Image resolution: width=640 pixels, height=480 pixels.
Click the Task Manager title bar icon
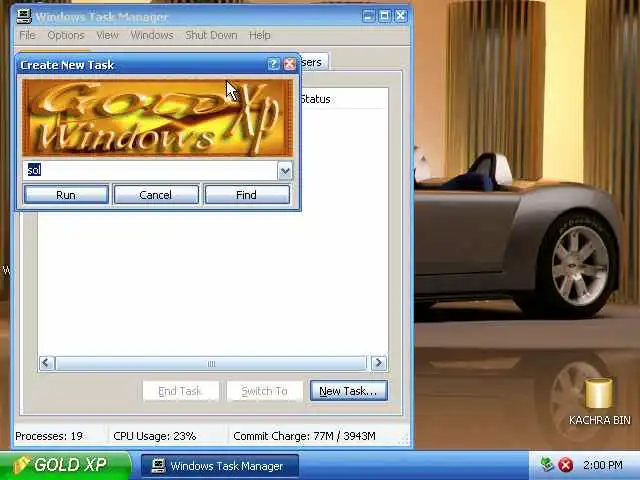24,16
